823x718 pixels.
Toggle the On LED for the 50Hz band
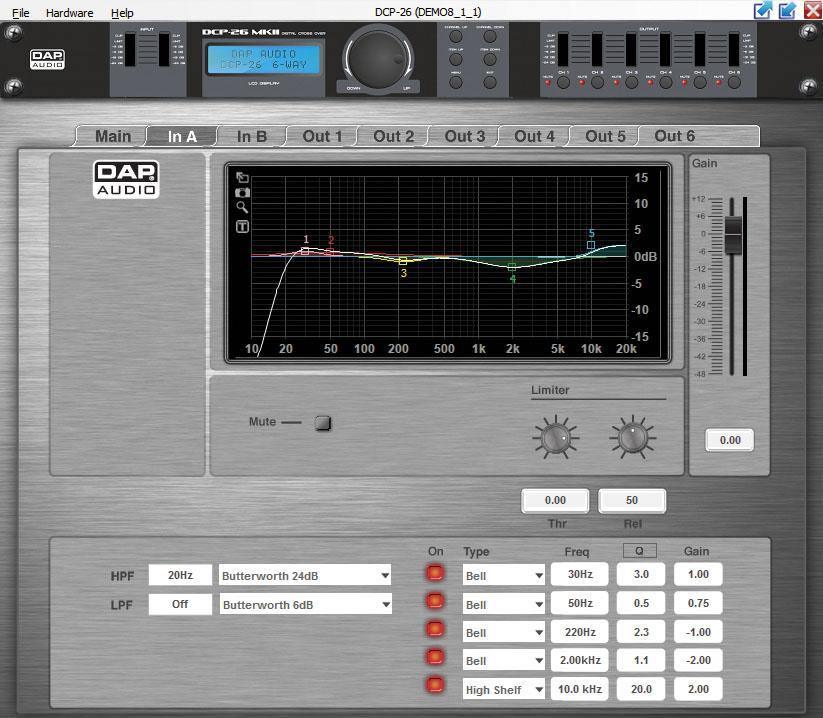[435, 600]
